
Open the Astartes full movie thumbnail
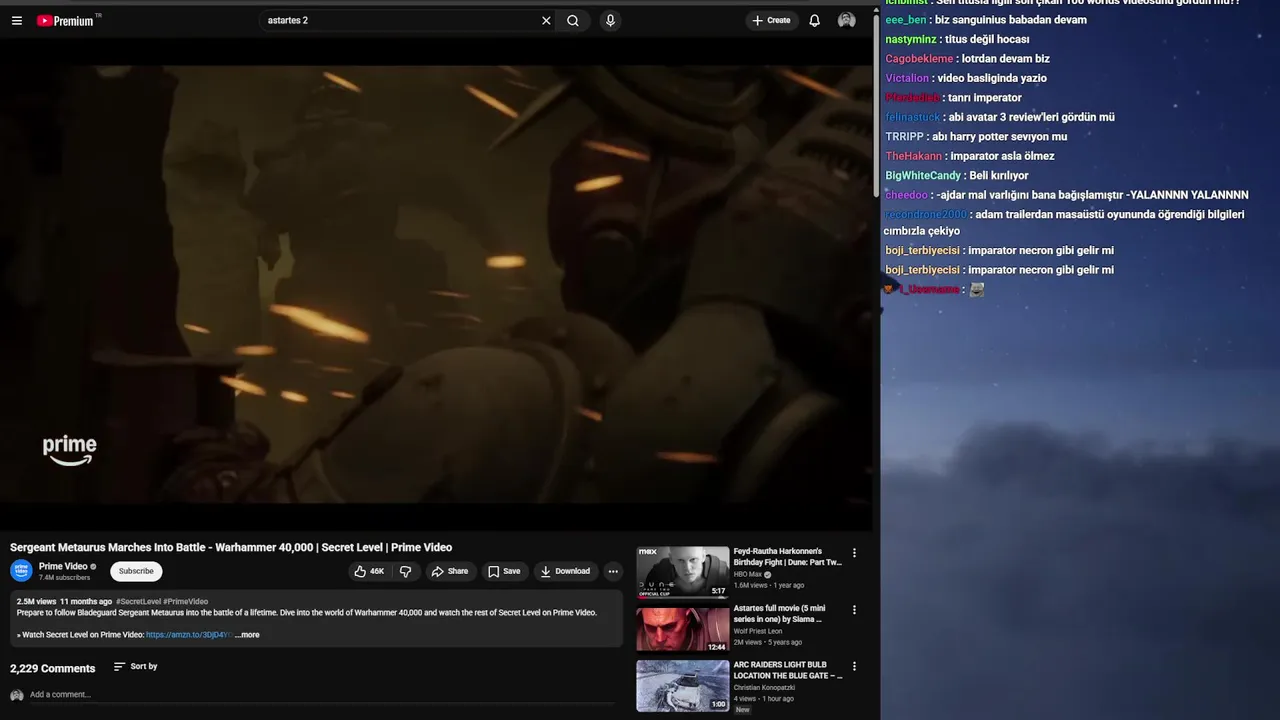(683, 629)
